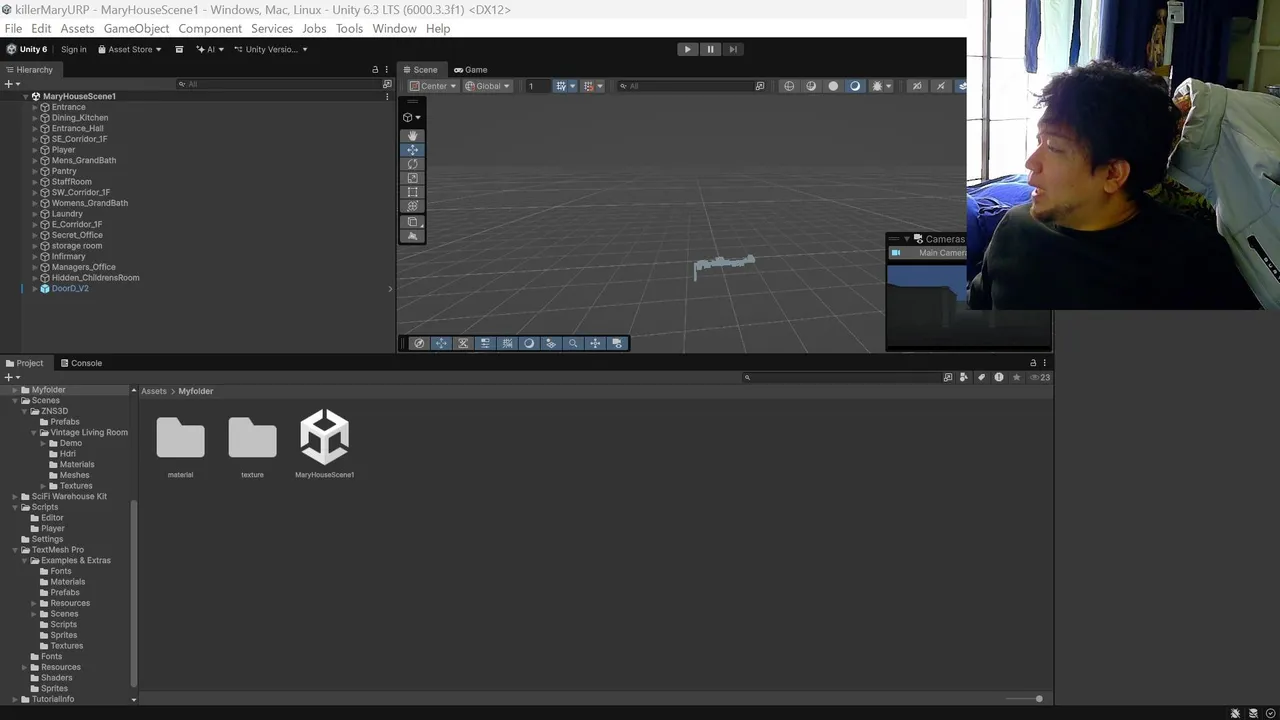Open scene effects dropdown arrow

pos(888,86)
